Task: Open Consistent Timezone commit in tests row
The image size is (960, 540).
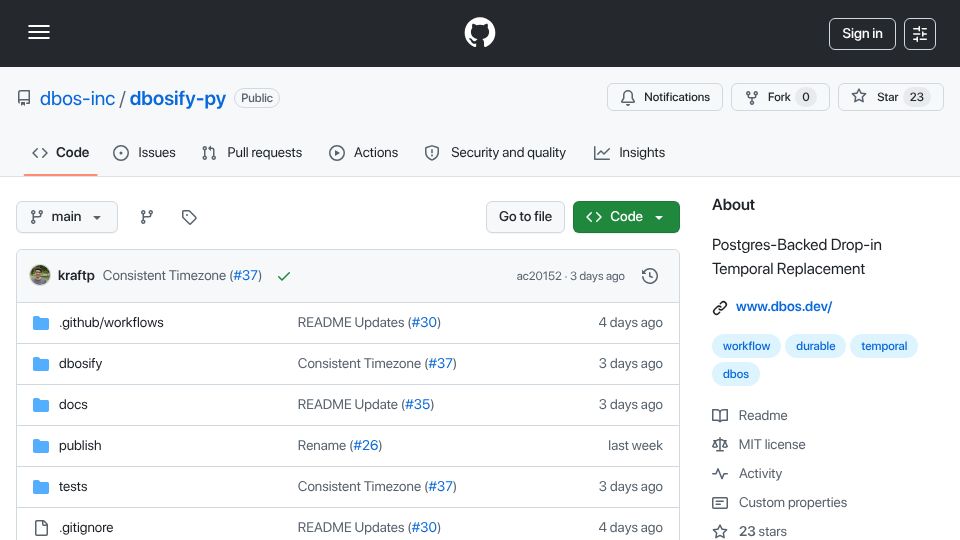Action: tap(359, 487)
